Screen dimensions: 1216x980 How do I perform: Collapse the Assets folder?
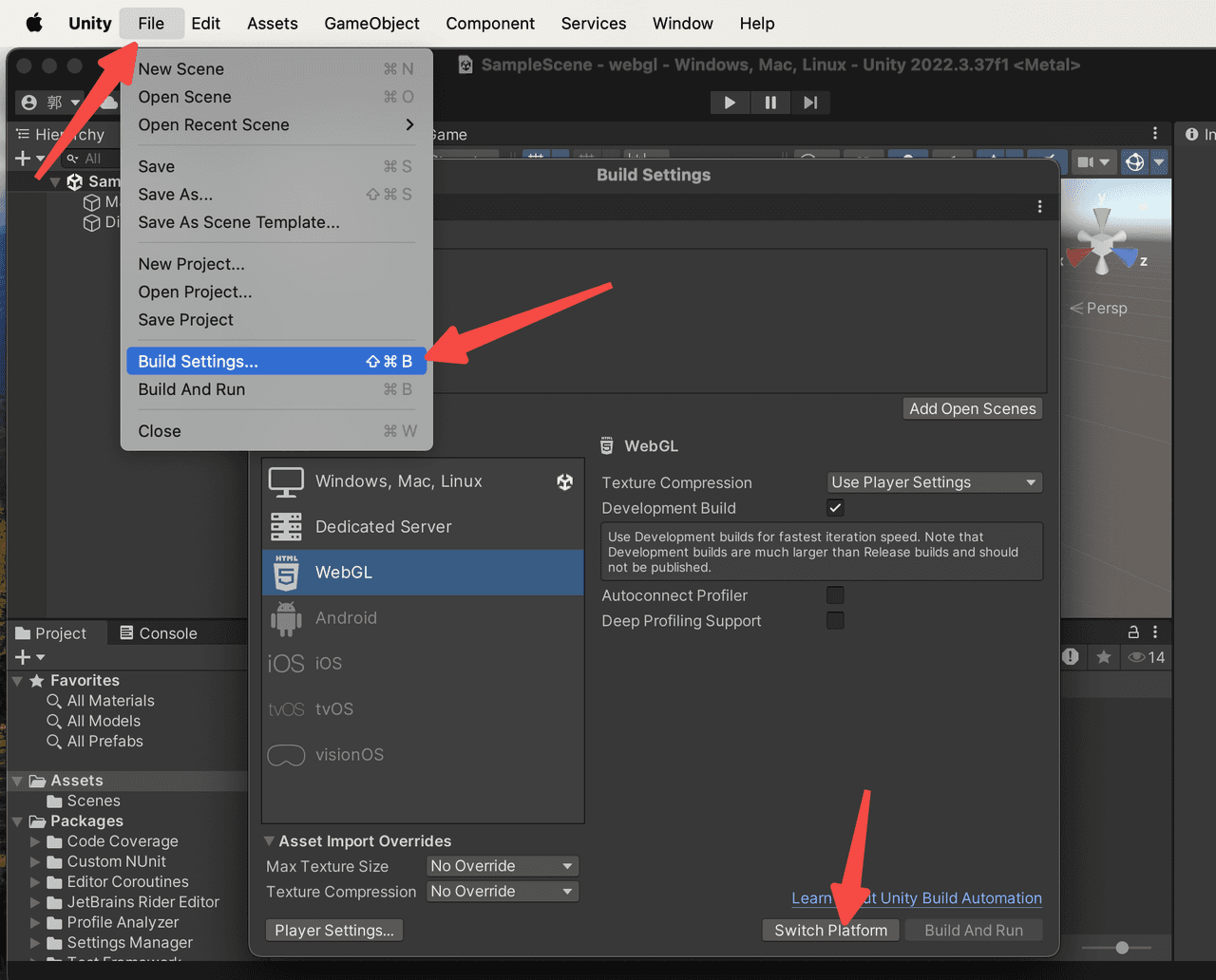click(x=17, y=781)
